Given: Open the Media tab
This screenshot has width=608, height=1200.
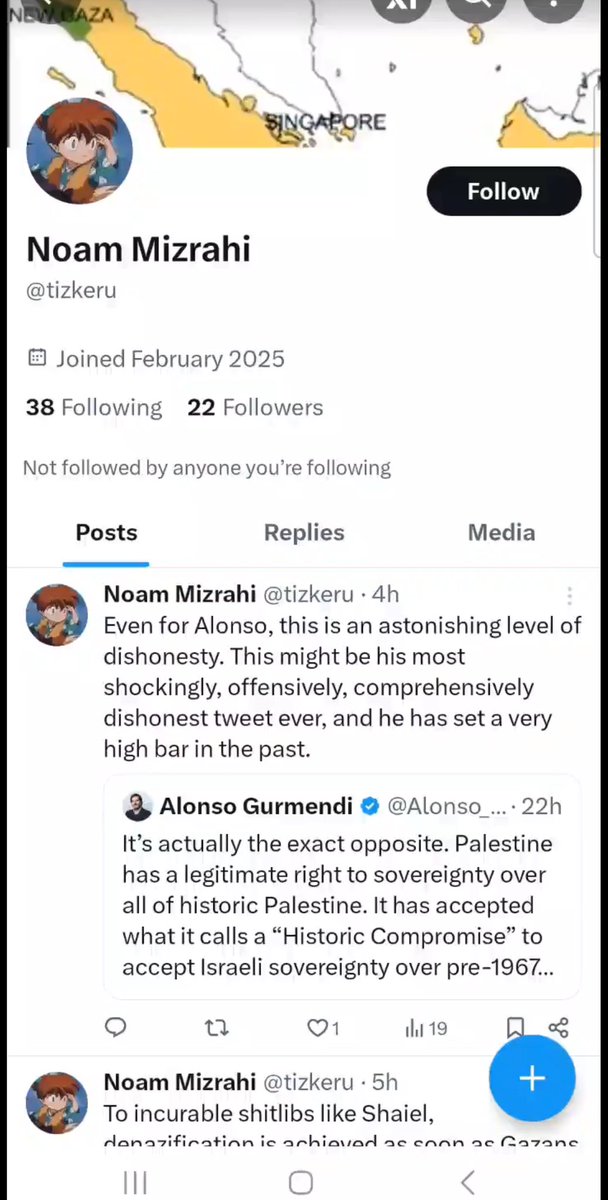Looking at the screenshot, I should click(x=501, y=533).
